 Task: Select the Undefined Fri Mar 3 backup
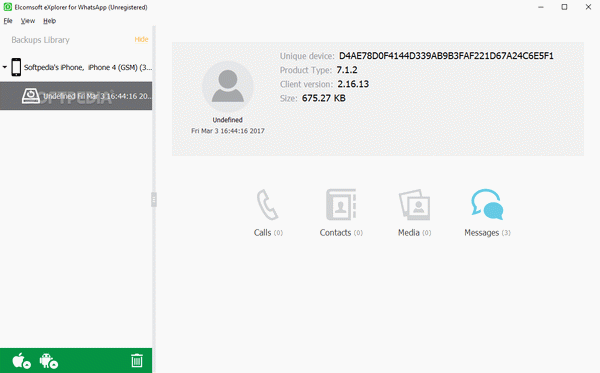click(x=76, y=96)
